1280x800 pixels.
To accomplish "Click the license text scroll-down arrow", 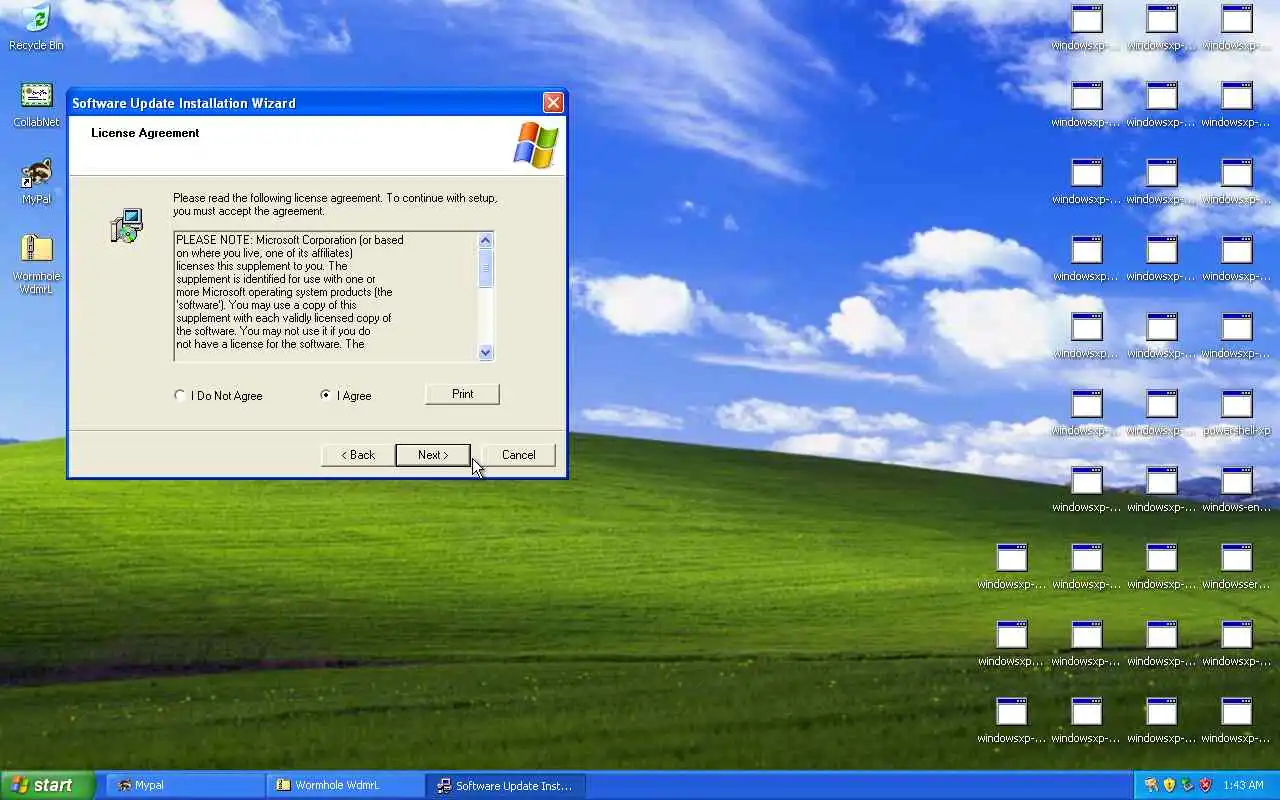I will pos(486,352).
